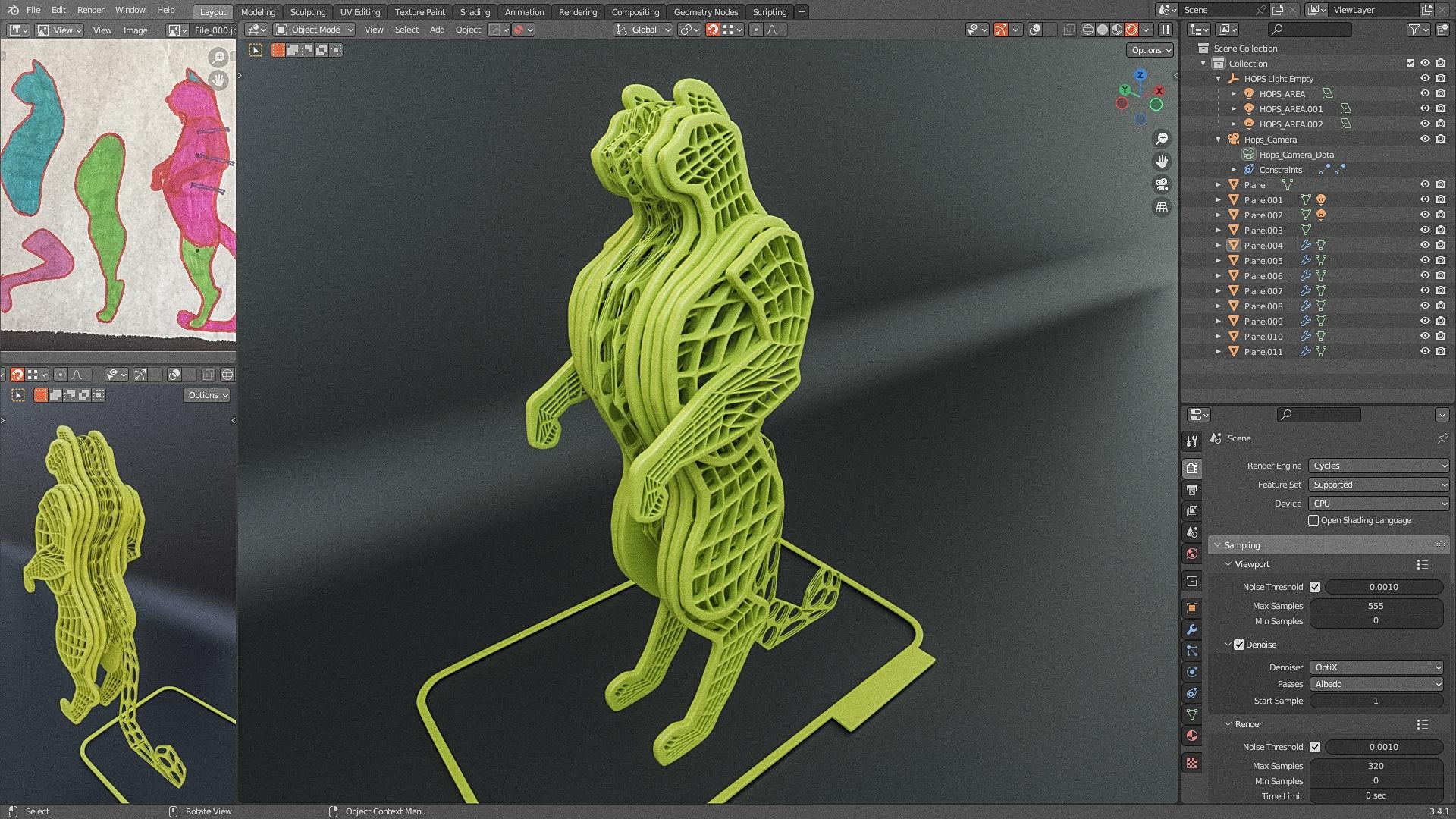Enable rendered viewport shading mode

pyautogui.click(x=1131, y=30)
